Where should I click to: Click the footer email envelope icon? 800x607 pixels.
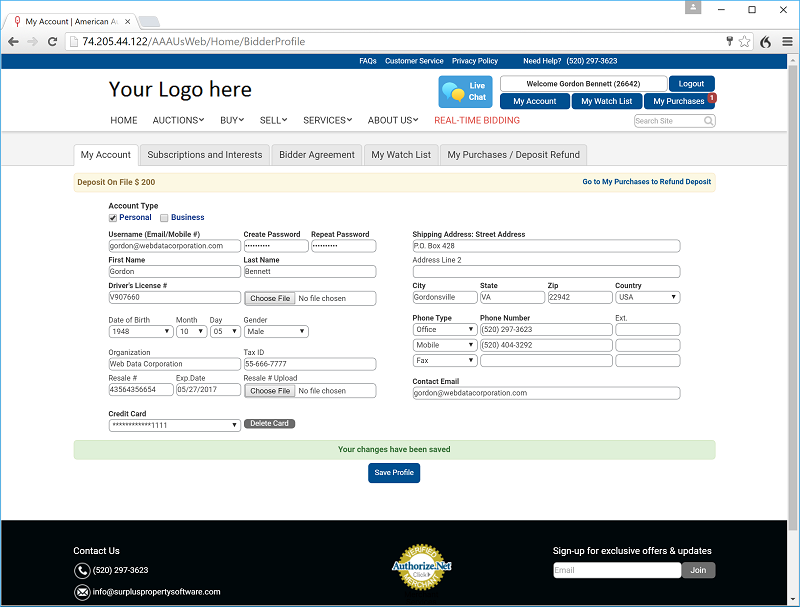tap(82, 592)
